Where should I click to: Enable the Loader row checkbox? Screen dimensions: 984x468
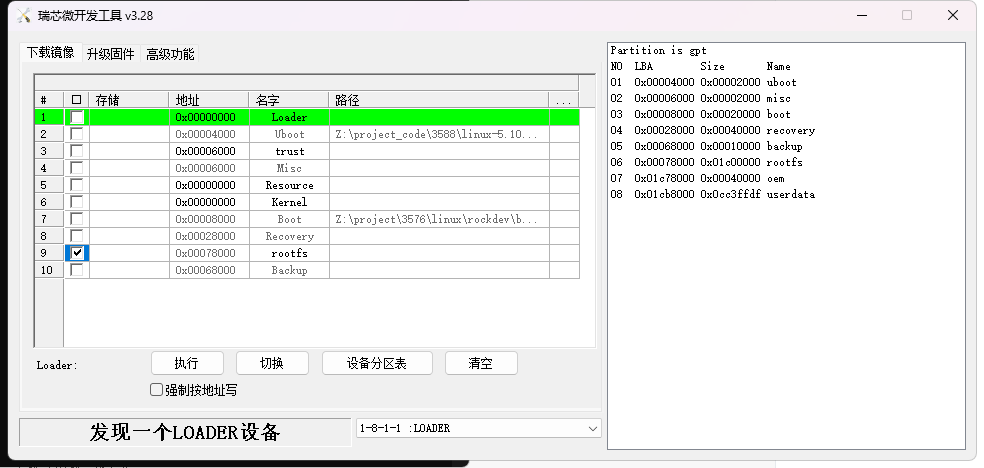click(77, 117)
